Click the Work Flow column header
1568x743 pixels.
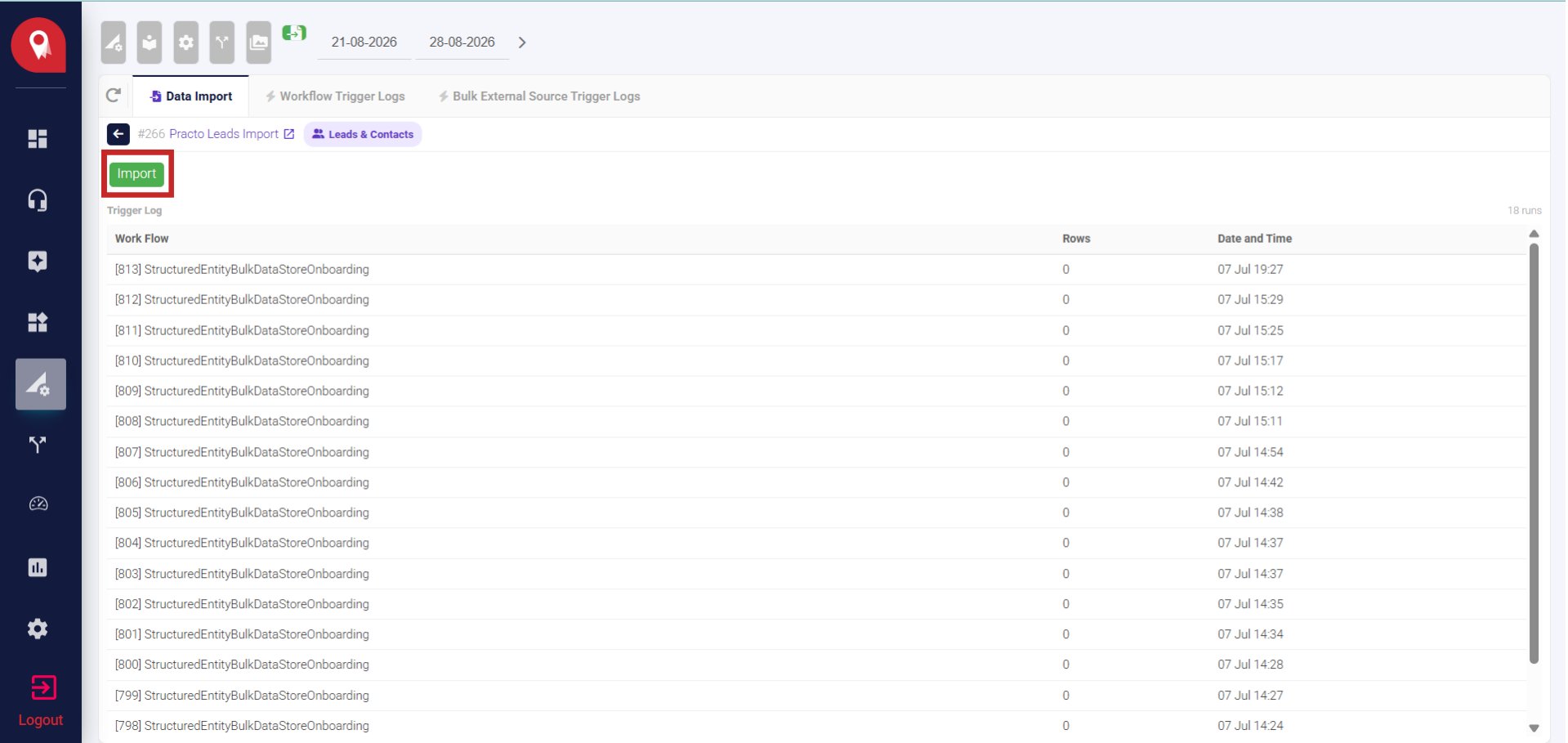(x=142, y=239)
